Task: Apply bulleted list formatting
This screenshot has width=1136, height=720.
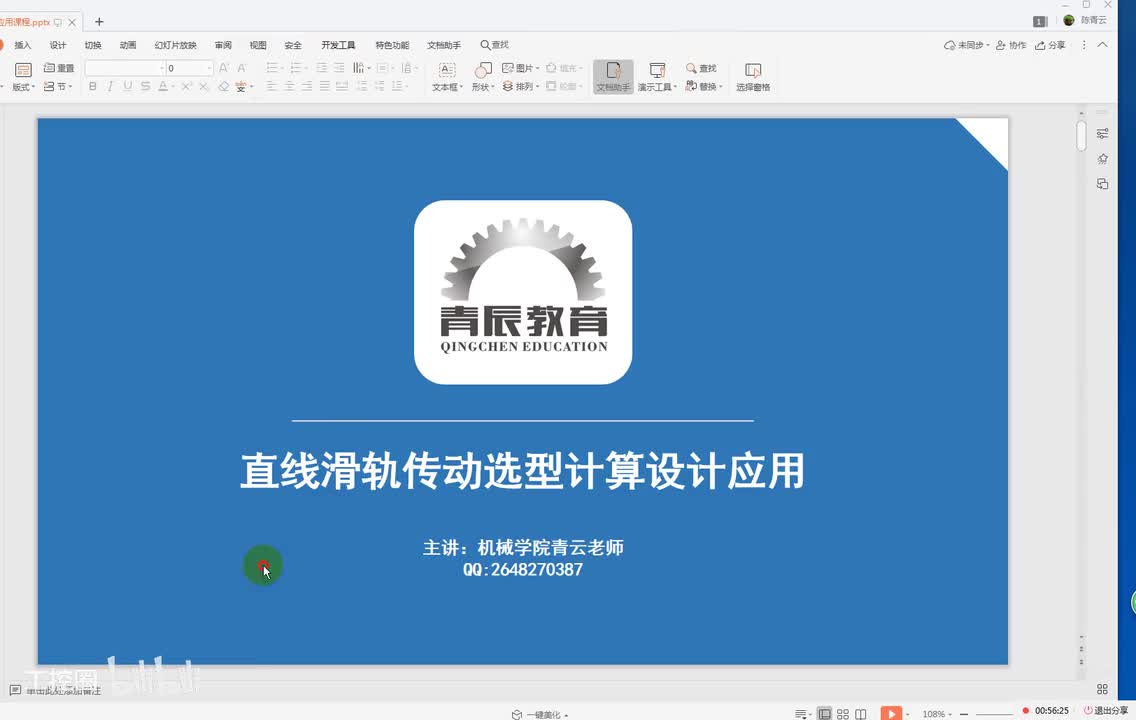Action: (x=272, y=68)
